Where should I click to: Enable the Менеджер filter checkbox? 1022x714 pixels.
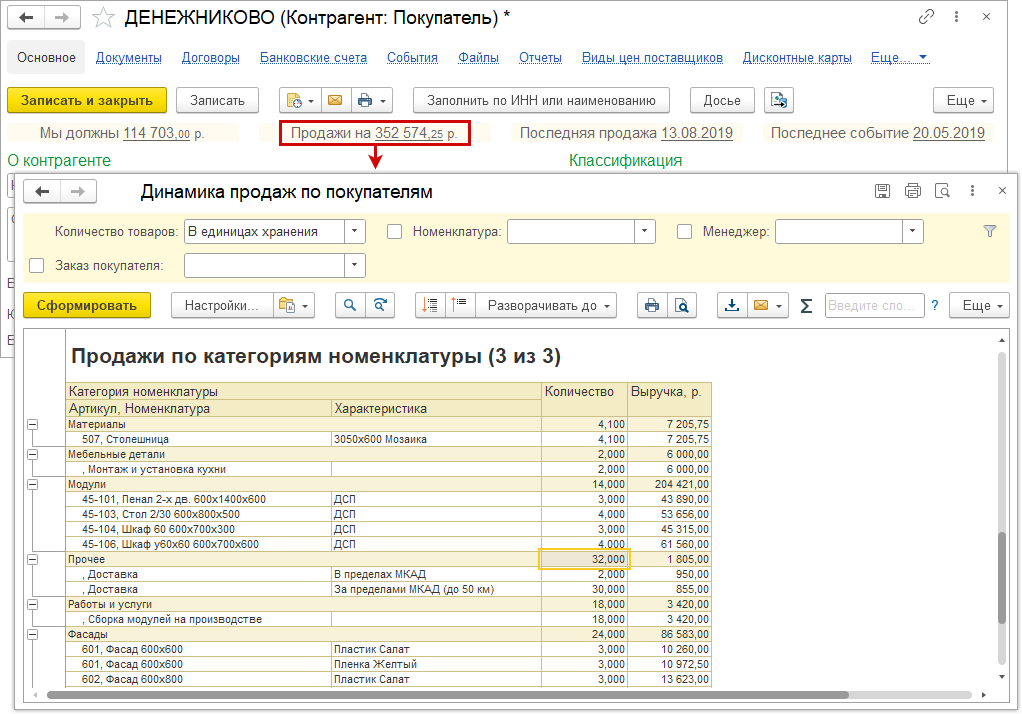click(684, 232)
